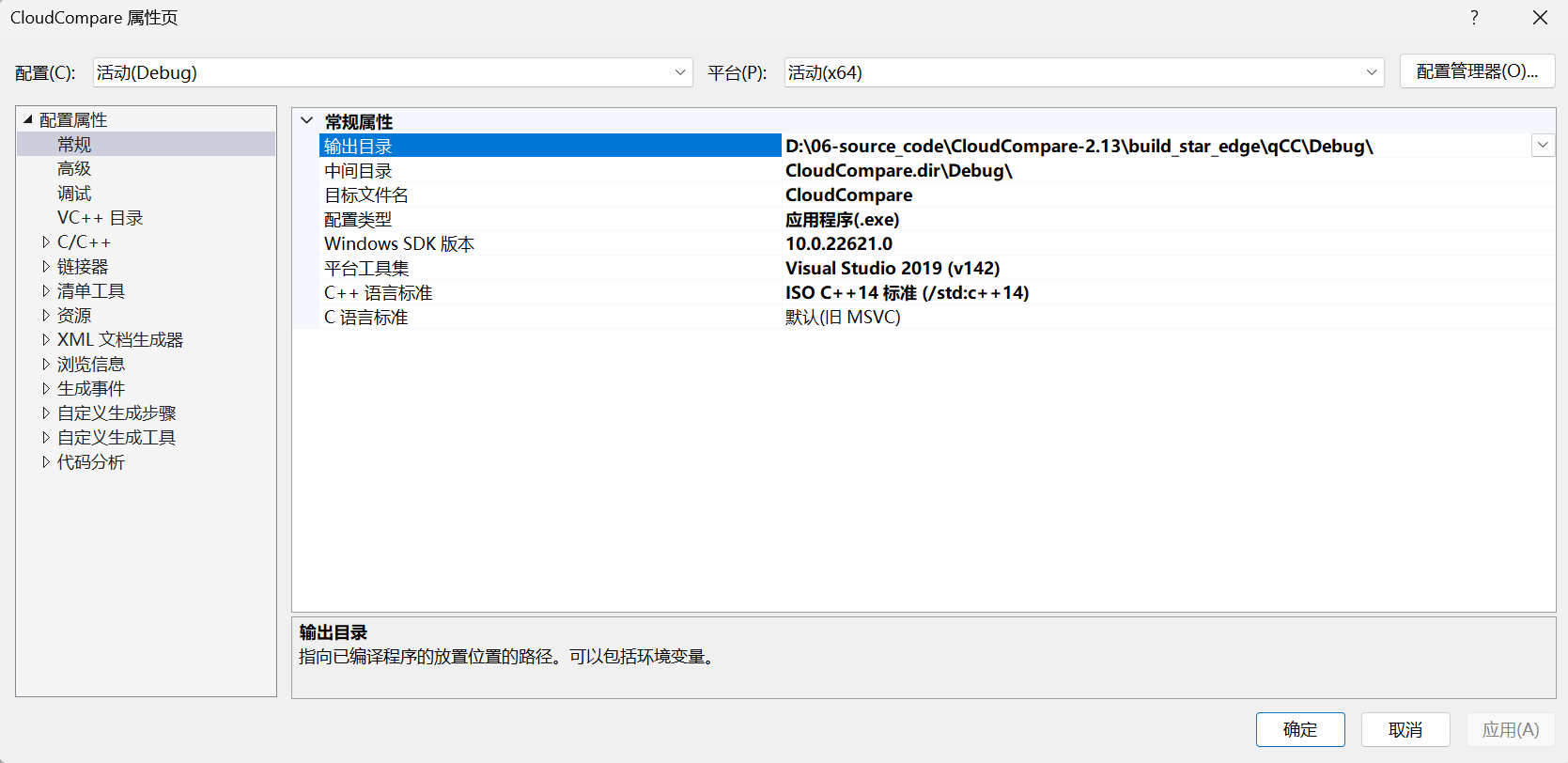Open the 平台 (Platform) dropdown
1568x763 pixels.
click(1084, 72)
